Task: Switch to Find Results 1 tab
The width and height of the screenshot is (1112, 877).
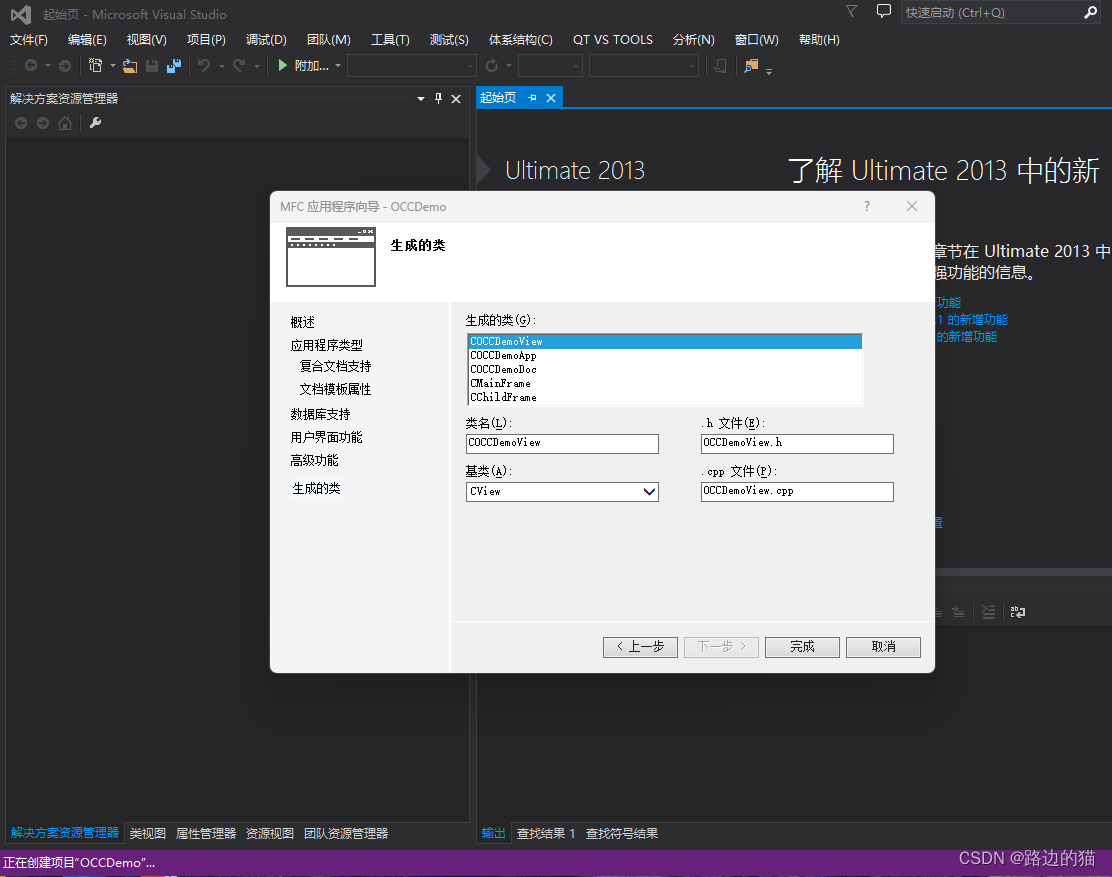Action: [x=545, y=833]
